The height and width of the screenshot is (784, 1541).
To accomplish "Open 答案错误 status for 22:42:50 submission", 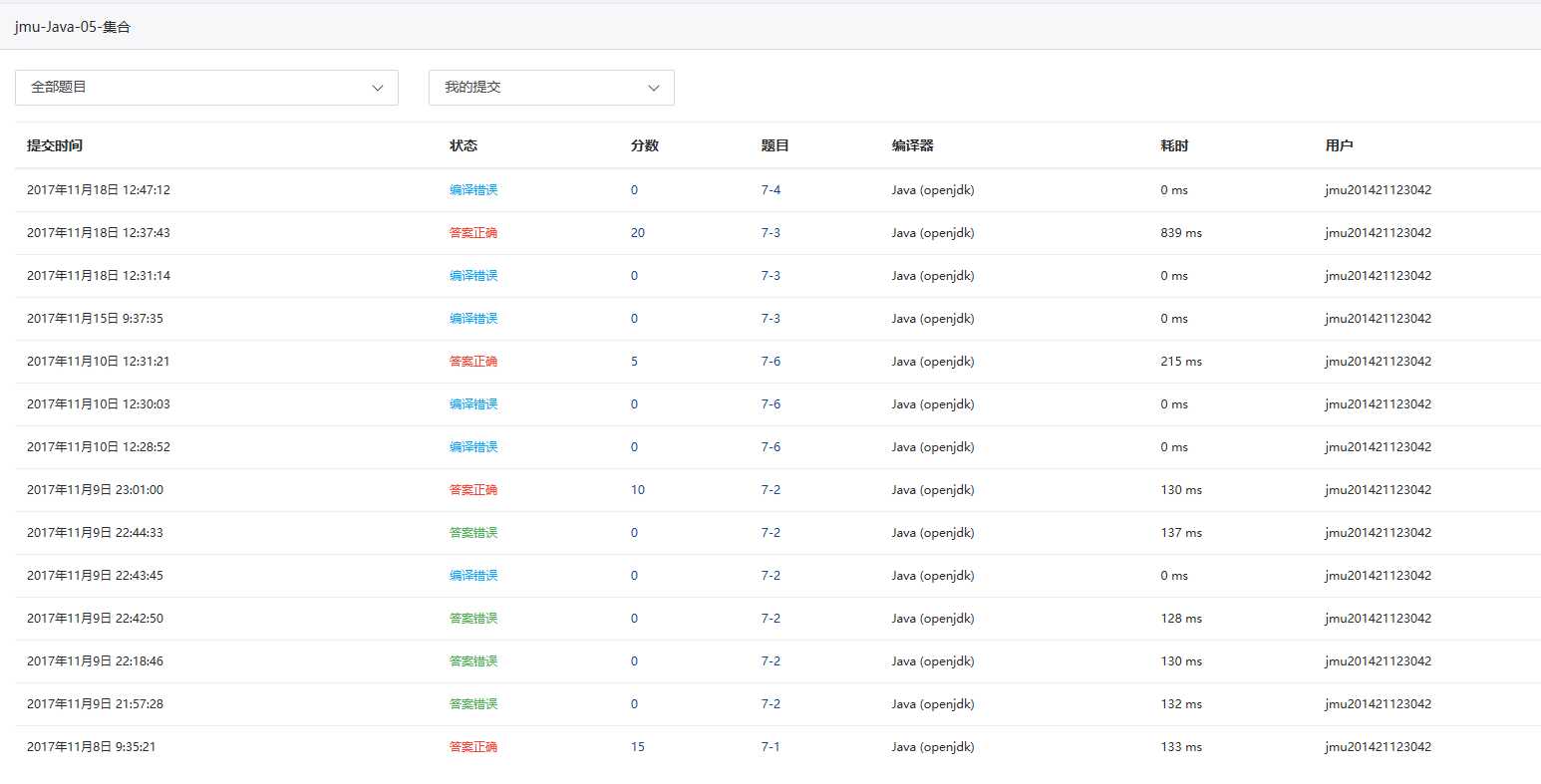I will click(x=473, y=619).
